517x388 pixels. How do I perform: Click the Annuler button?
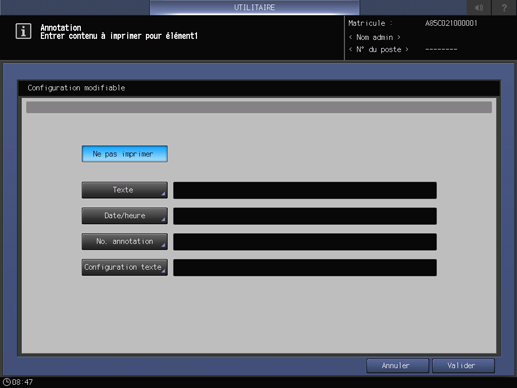point(397,366)
